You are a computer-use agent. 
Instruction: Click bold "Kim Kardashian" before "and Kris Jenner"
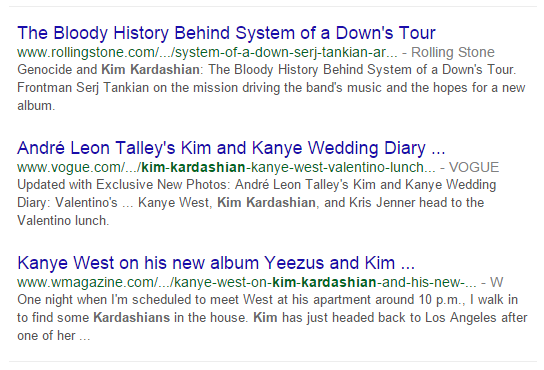pos(266,202)
